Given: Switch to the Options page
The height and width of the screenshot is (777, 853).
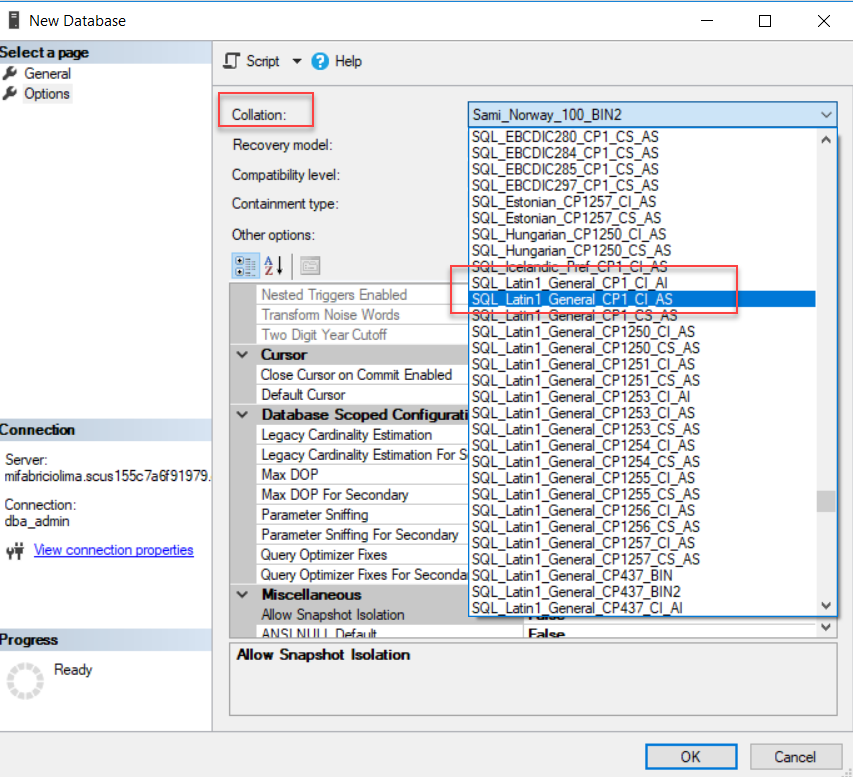Looking at the screenshot, I should [47, 93].
